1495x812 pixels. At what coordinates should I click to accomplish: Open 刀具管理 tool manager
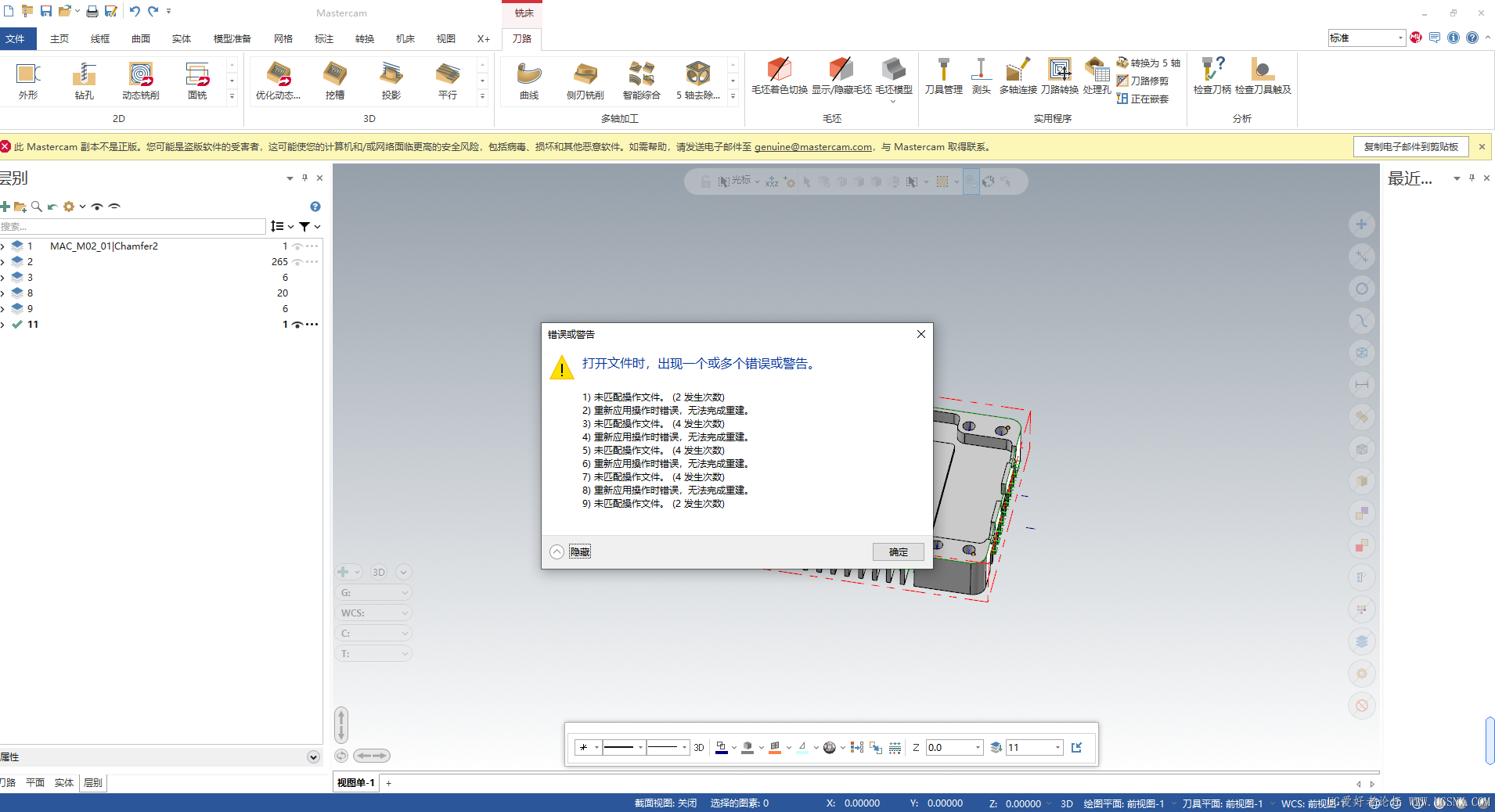pos(944,77)
